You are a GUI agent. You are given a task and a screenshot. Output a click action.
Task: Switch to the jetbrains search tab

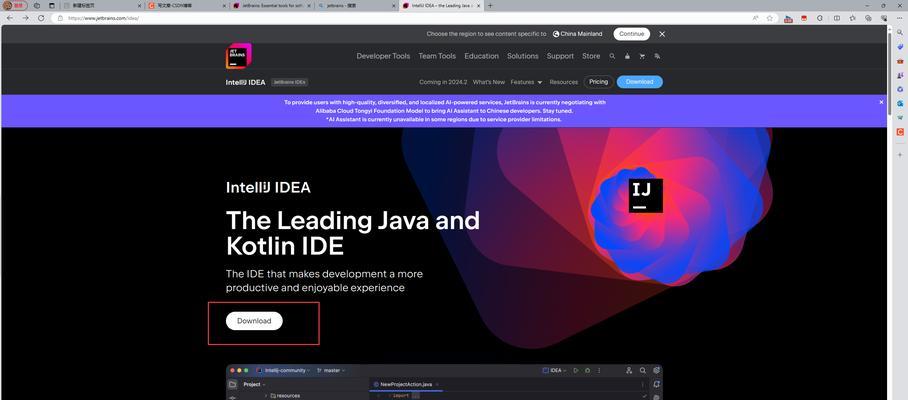point(355,5)
